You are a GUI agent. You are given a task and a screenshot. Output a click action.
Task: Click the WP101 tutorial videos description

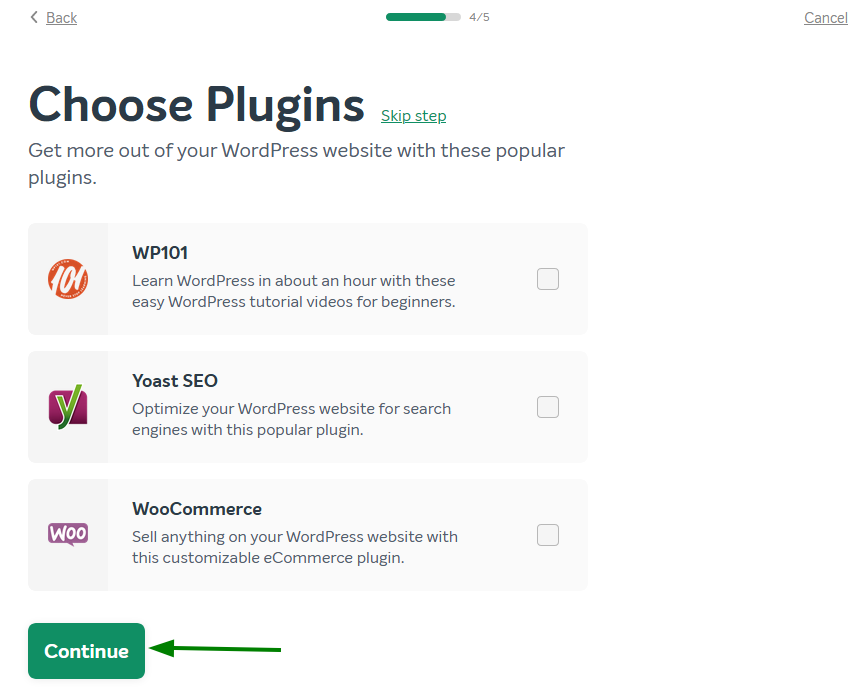[x=294, y=291]
